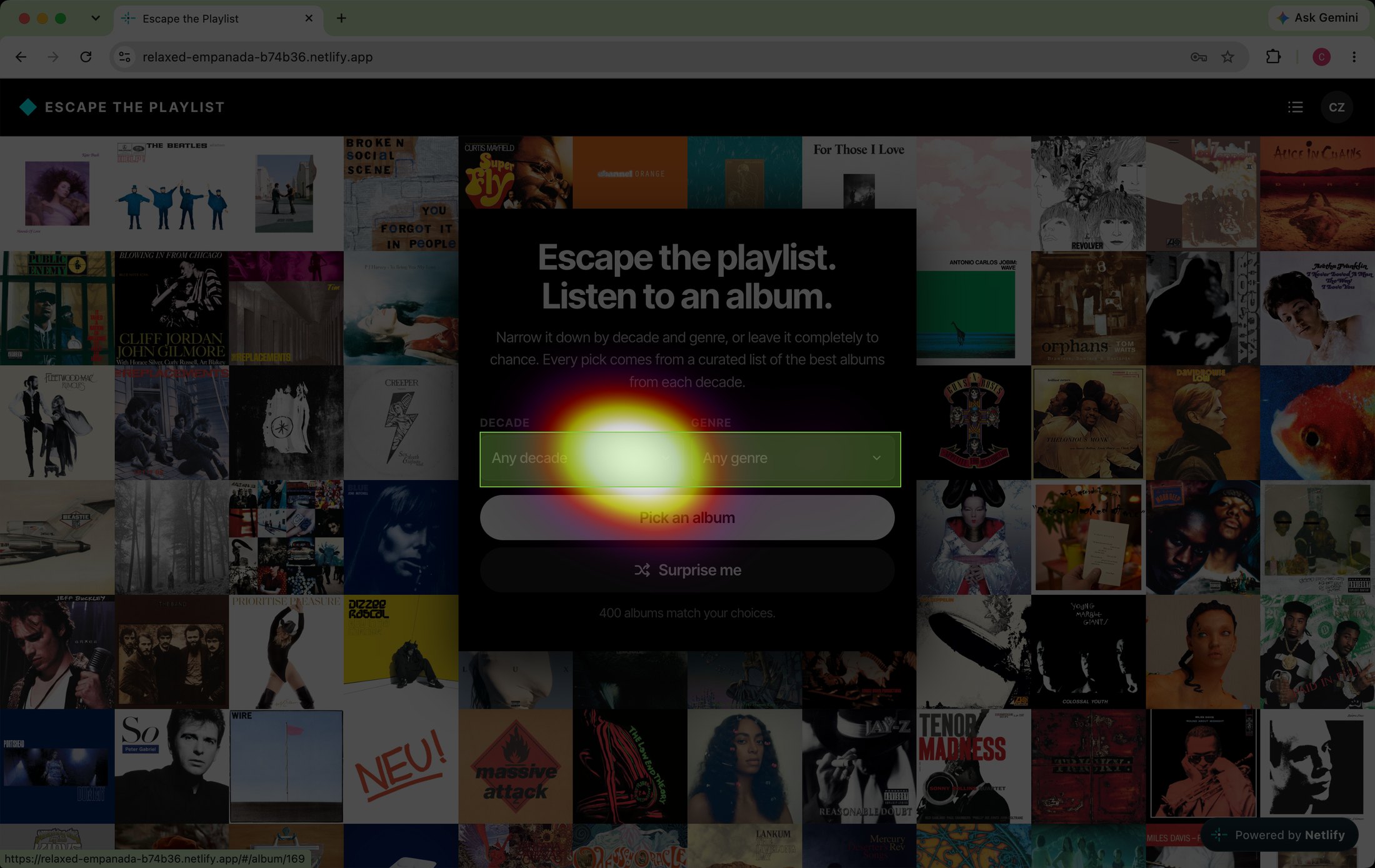Open The Beatles Help! album cover
This screenshot has width=1375, height=868.
[x=172, y=193]
